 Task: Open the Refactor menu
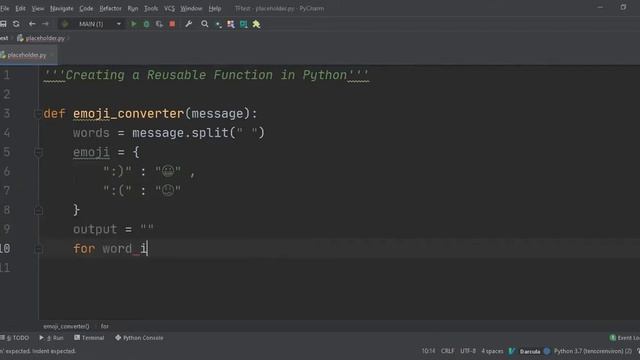(x=110, y=8)
